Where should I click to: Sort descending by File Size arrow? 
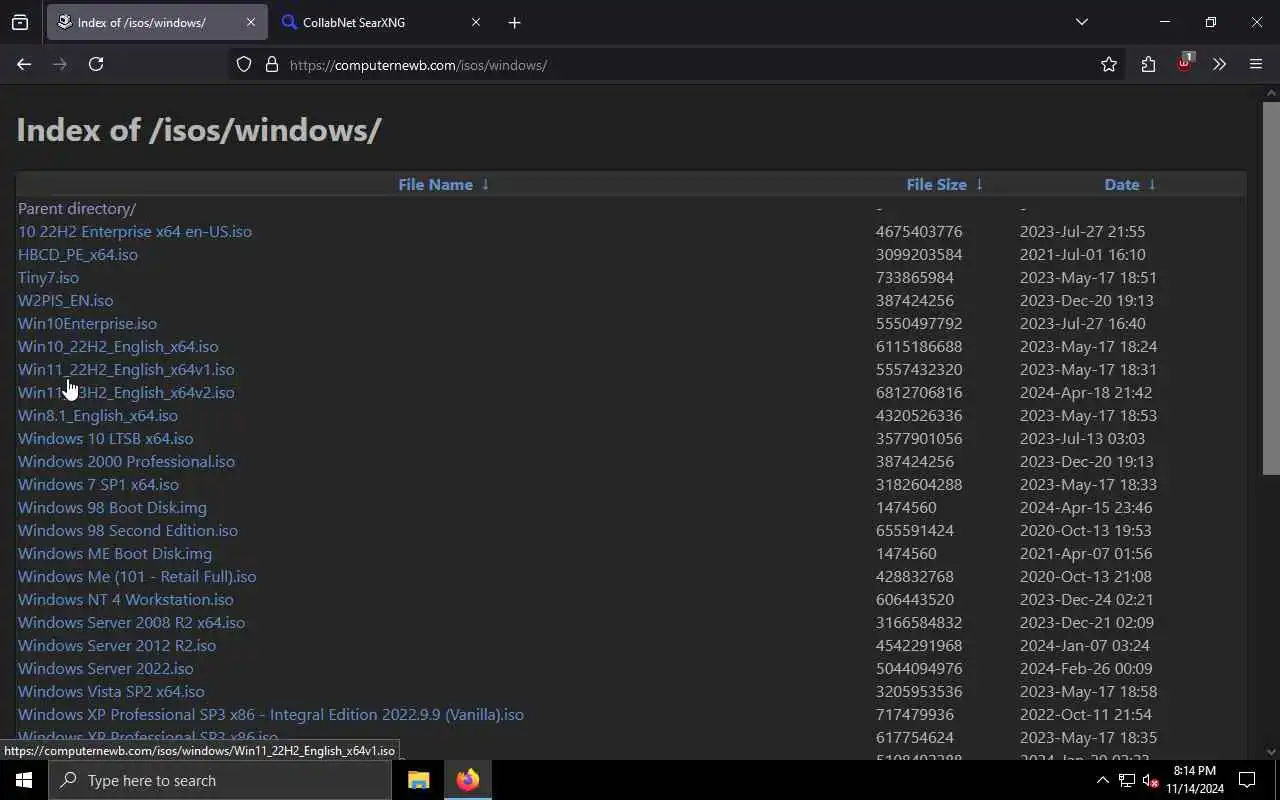pos(979,184)
